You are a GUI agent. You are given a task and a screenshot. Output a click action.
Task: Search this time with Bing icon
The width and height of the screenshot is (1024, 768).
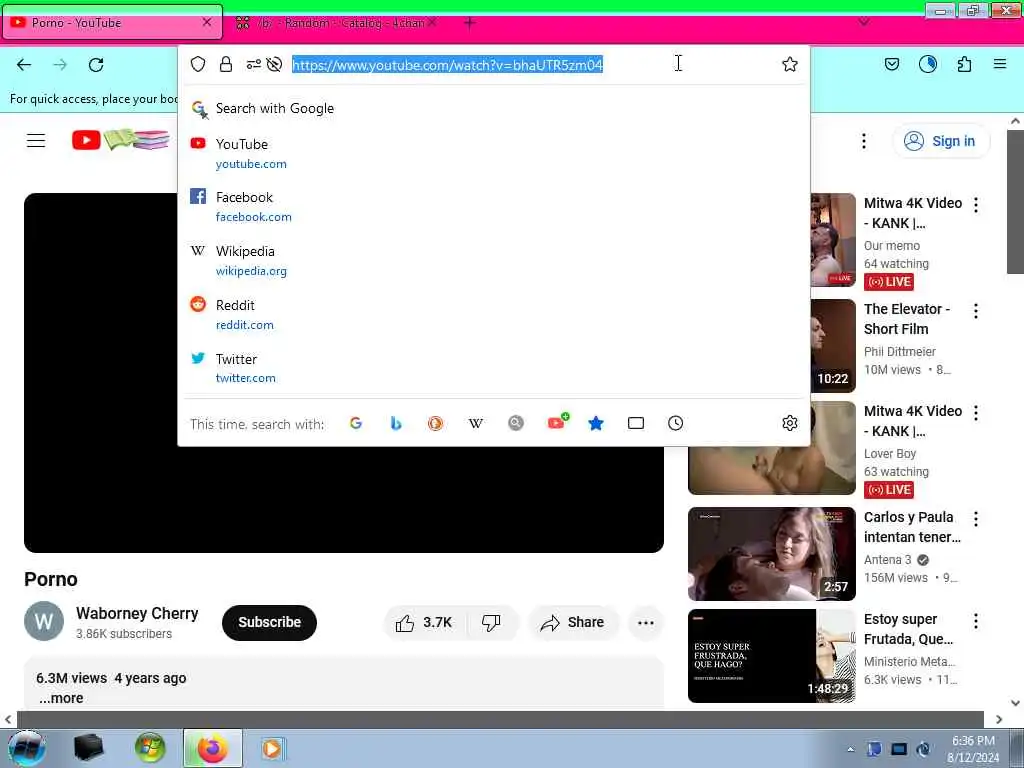point(396,423)
